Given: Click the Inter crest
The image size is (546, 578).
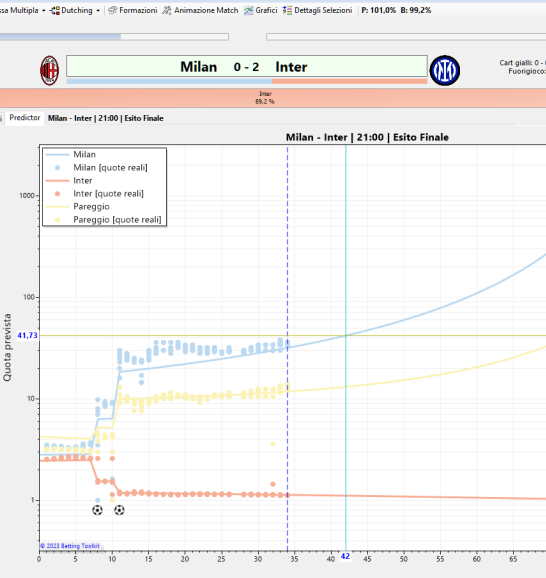Looking at the screenshot, I should [445, 70].
